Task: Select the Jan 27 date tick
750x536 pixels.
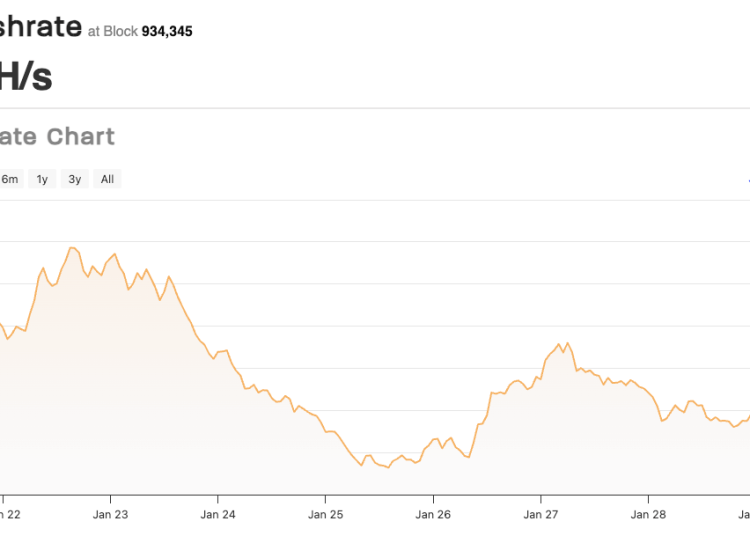Action: [x=541, y=514]
